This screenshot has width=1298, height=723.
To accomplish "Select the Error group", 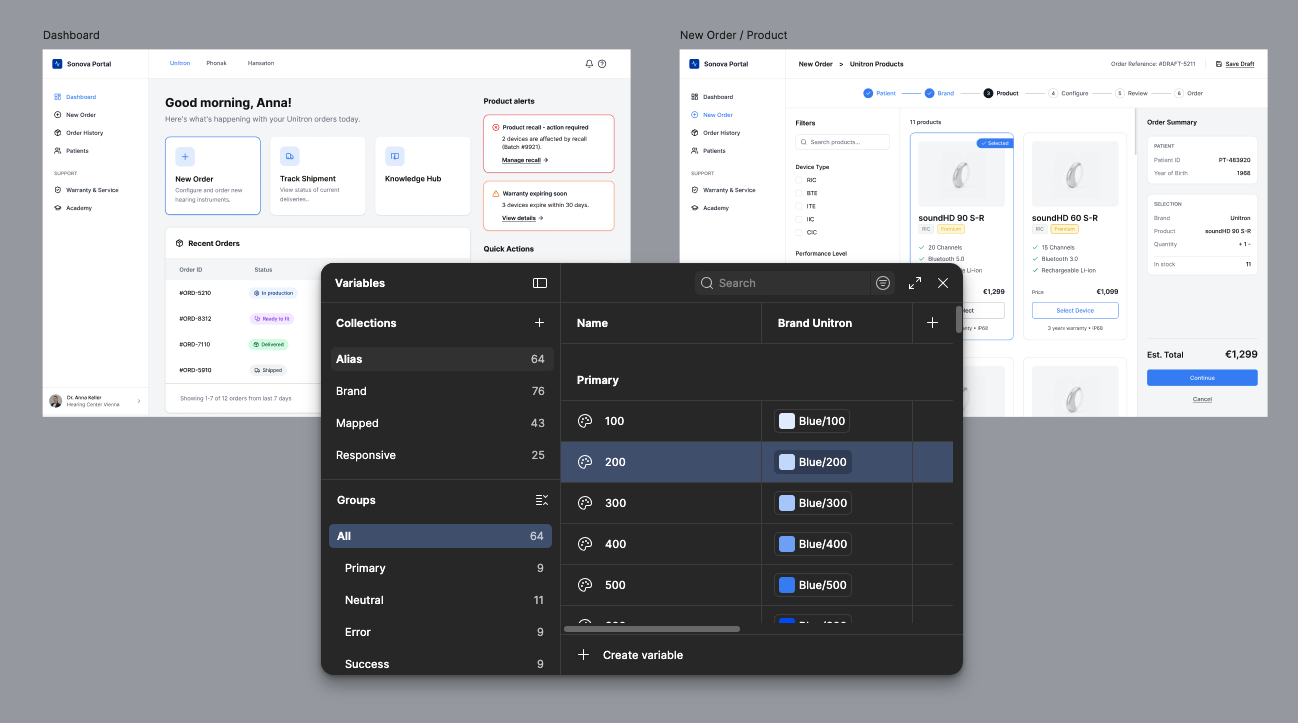I will coord(440,632).
